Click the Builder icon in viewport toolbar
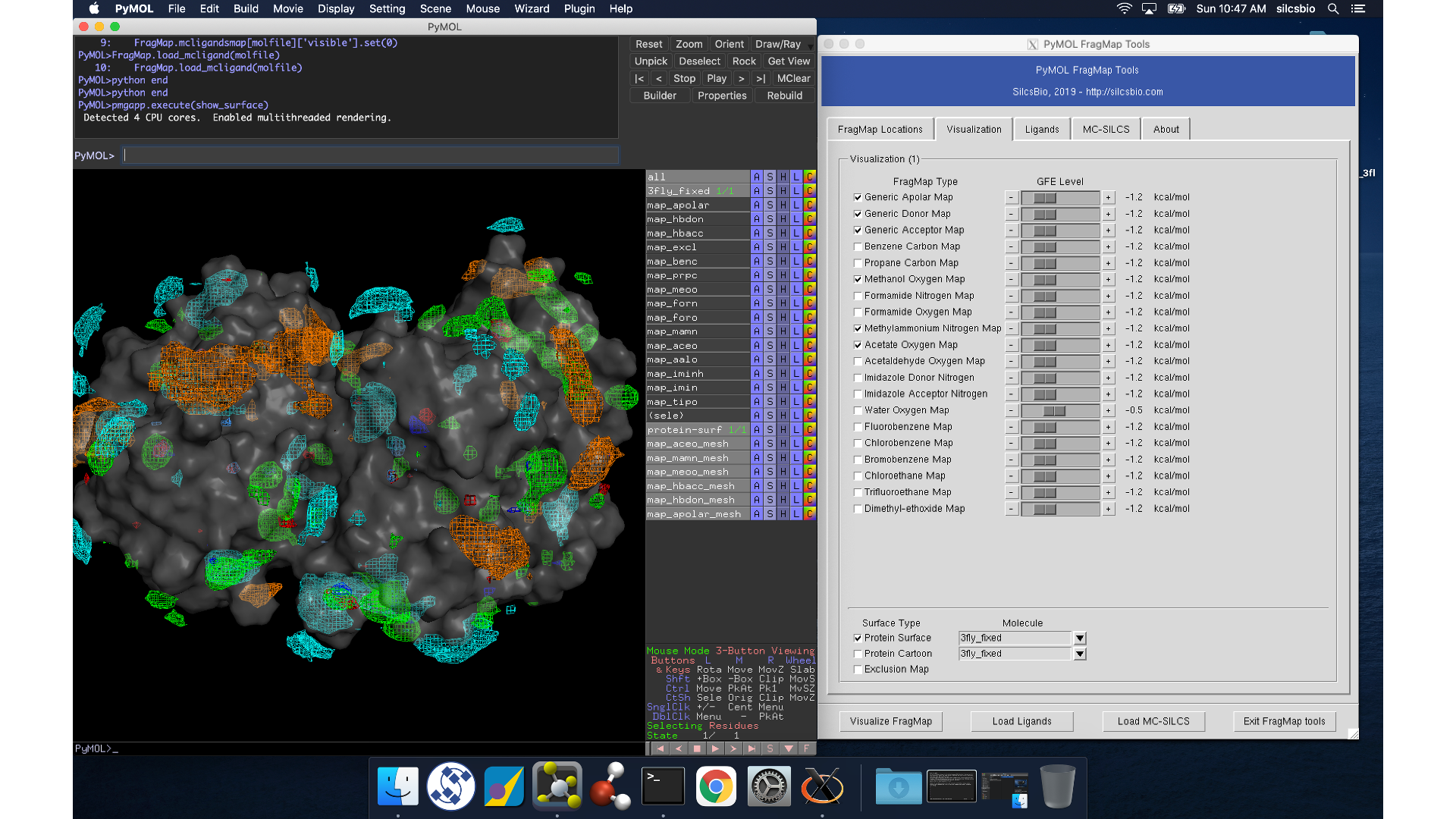This screenshot has width=1456, height=819. [660, 96]
